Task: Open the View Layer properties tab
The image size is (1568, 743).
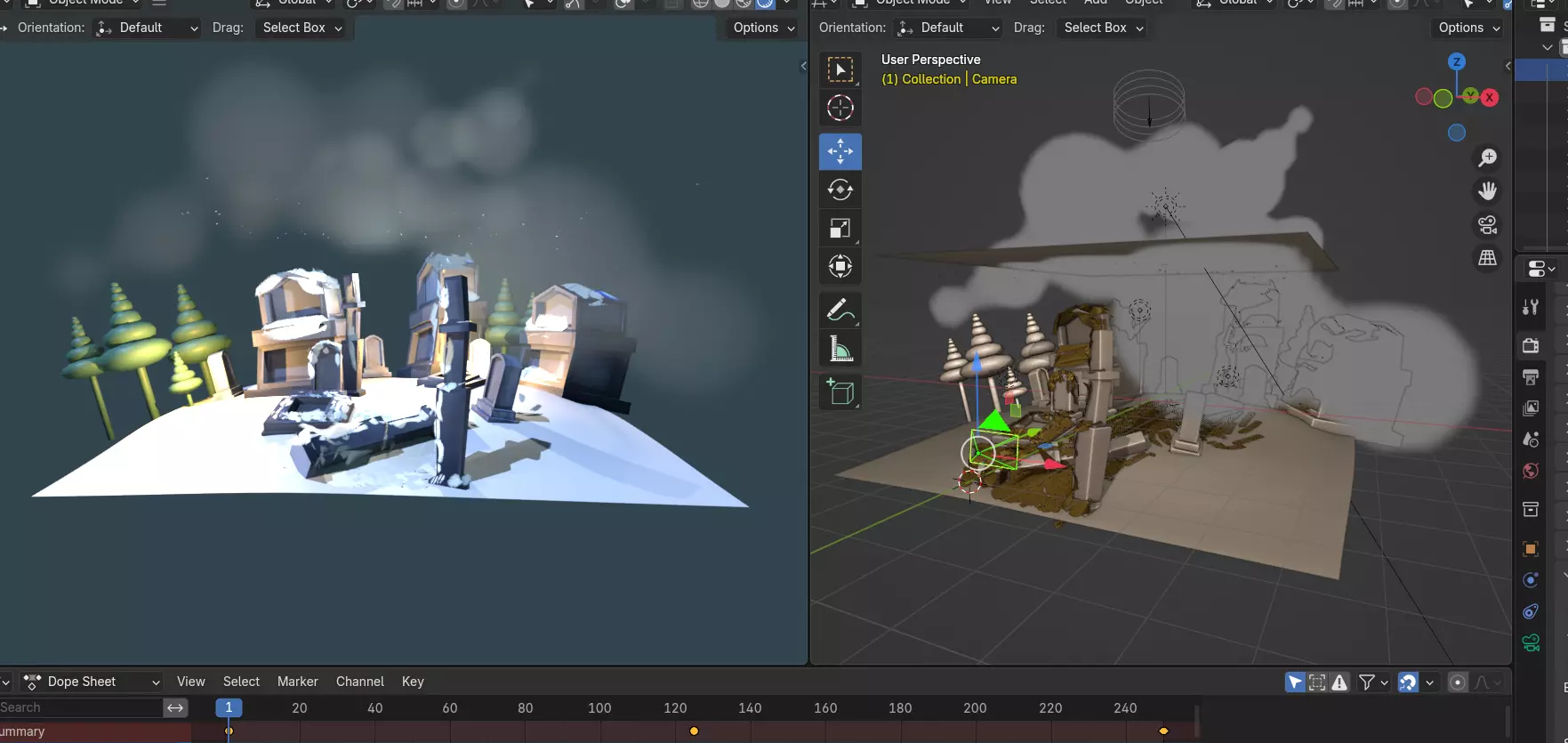Action: (1531, 408)
